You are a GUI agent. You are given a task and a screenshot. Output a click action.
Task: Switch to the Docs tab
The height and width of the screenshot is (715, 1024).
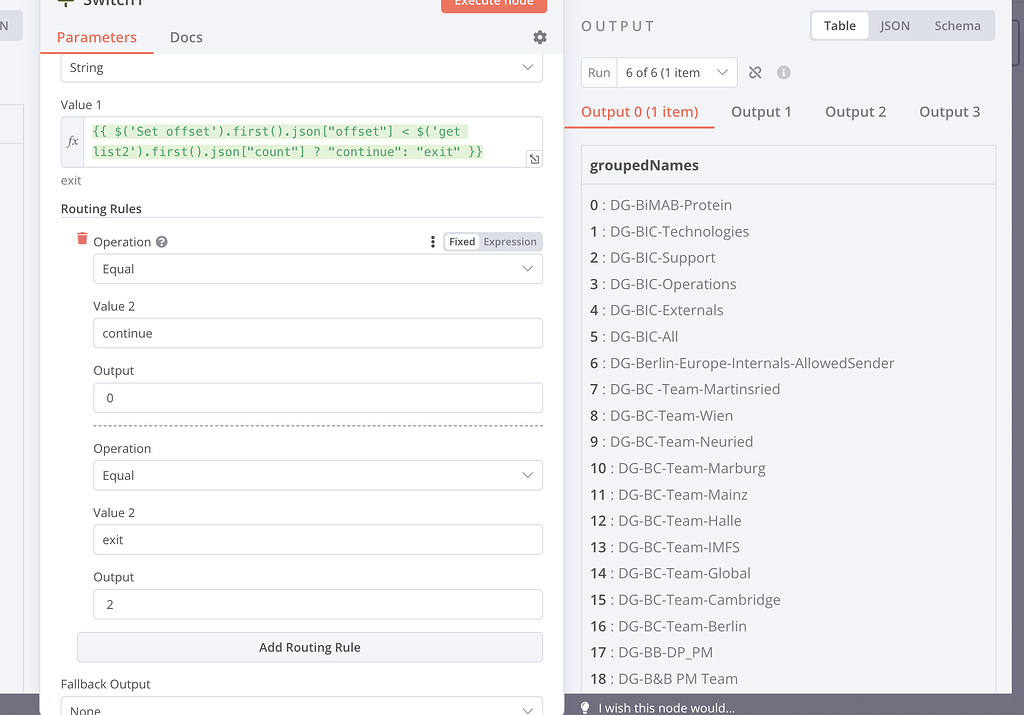186,37
